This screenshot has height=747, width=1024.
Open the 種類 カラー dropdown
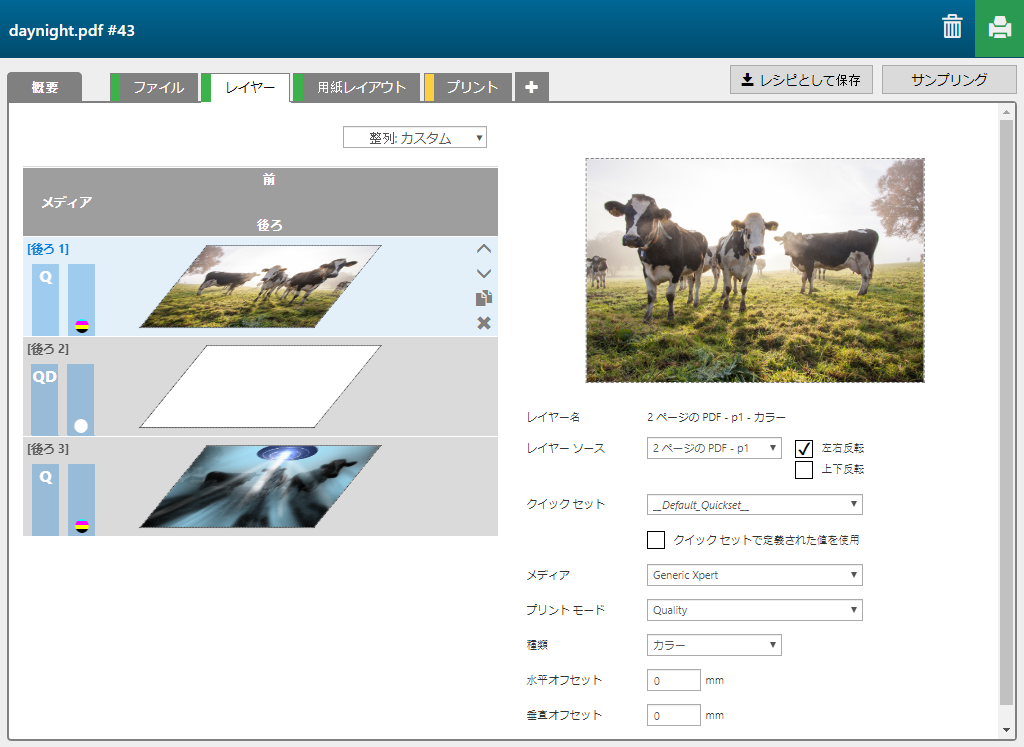click(x=714, y=644)
